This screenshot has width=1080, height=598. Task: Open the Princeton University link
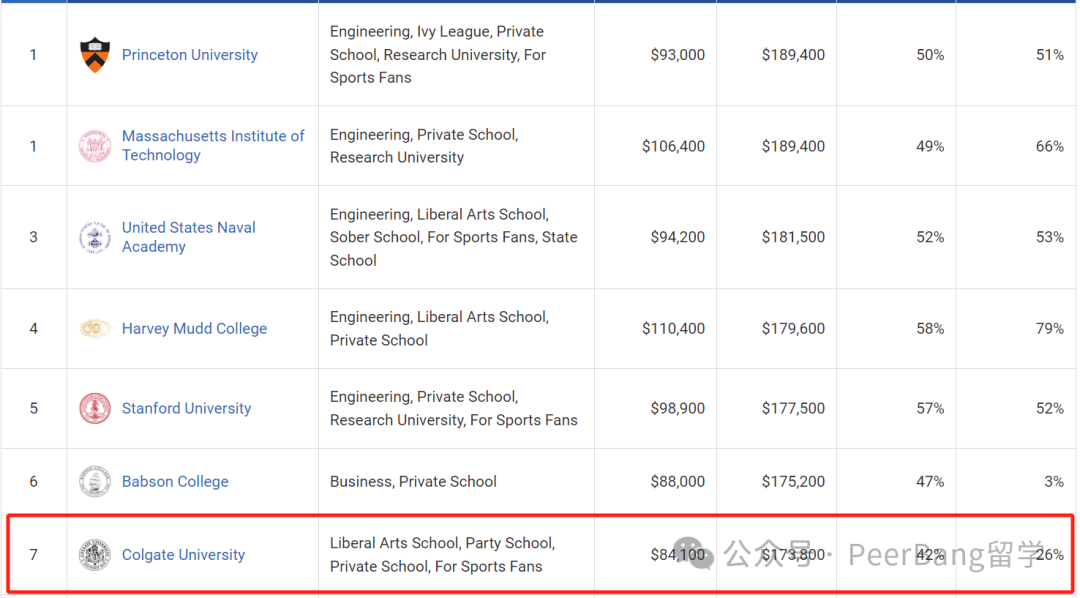coord(189,55)
